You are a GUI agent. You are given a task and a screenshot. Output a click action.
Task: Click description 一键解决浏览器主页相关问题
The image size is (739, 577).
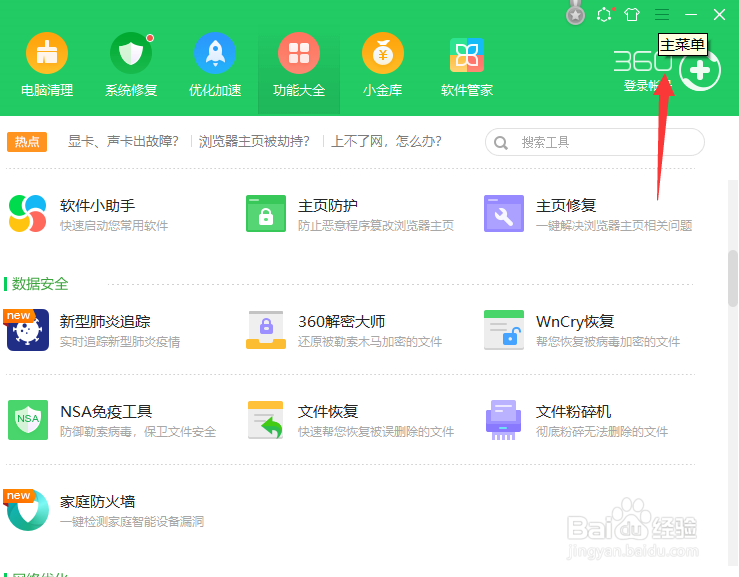tap(614, 226)
